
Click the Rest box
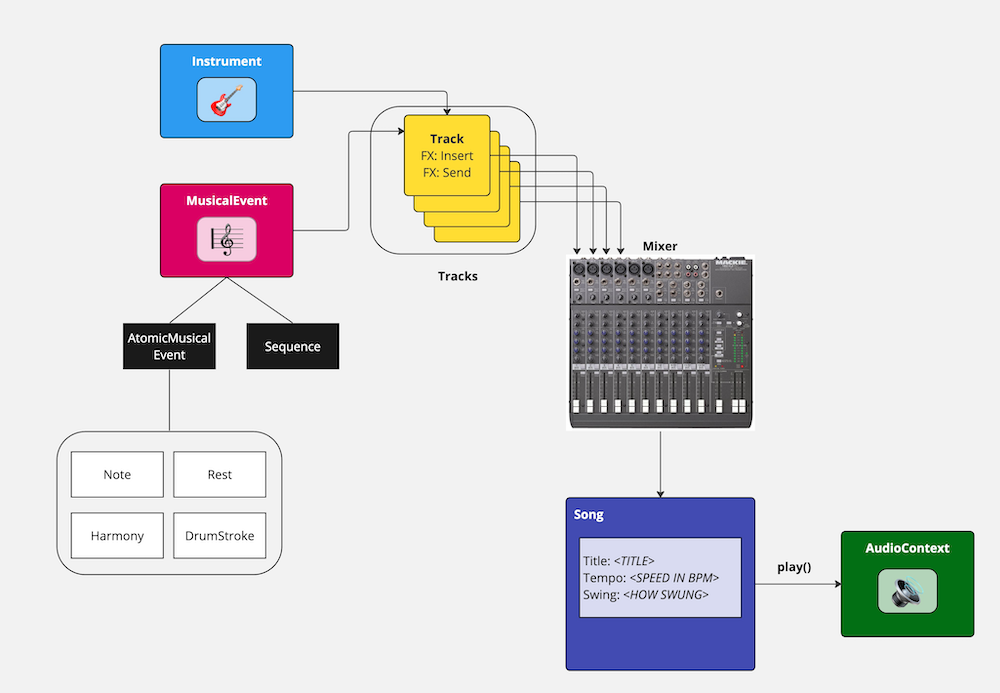tap(220, 474)
